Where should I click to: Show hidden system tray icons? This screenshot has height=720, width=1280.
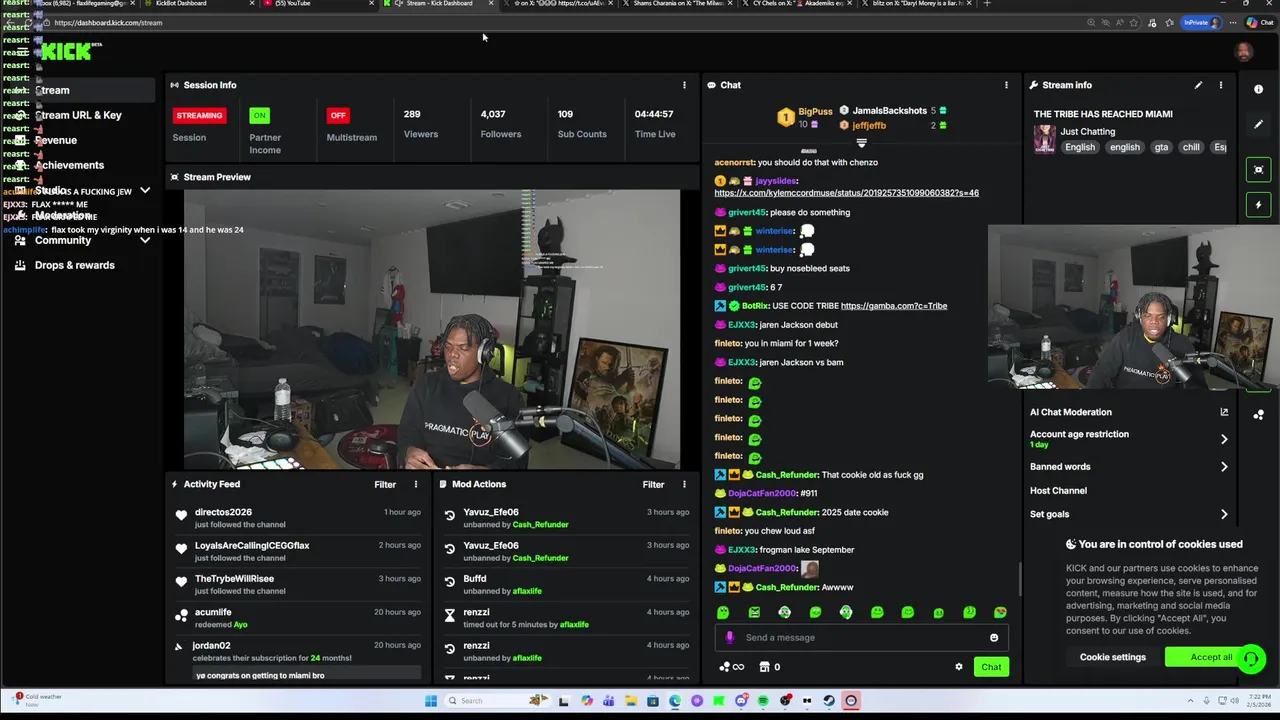1189,701
